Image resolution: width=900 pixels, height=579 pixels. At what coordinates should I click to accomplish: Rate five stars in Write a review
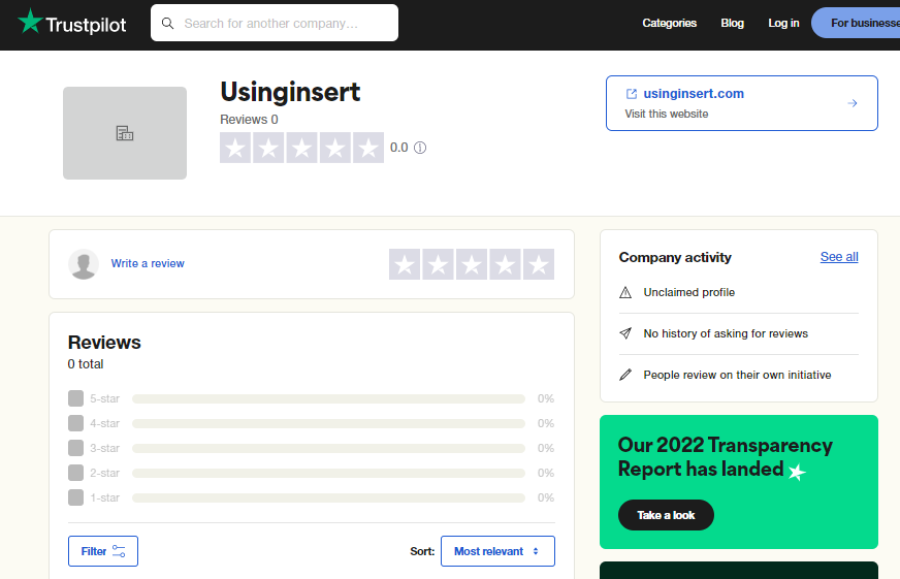click(x=538, y=265)
